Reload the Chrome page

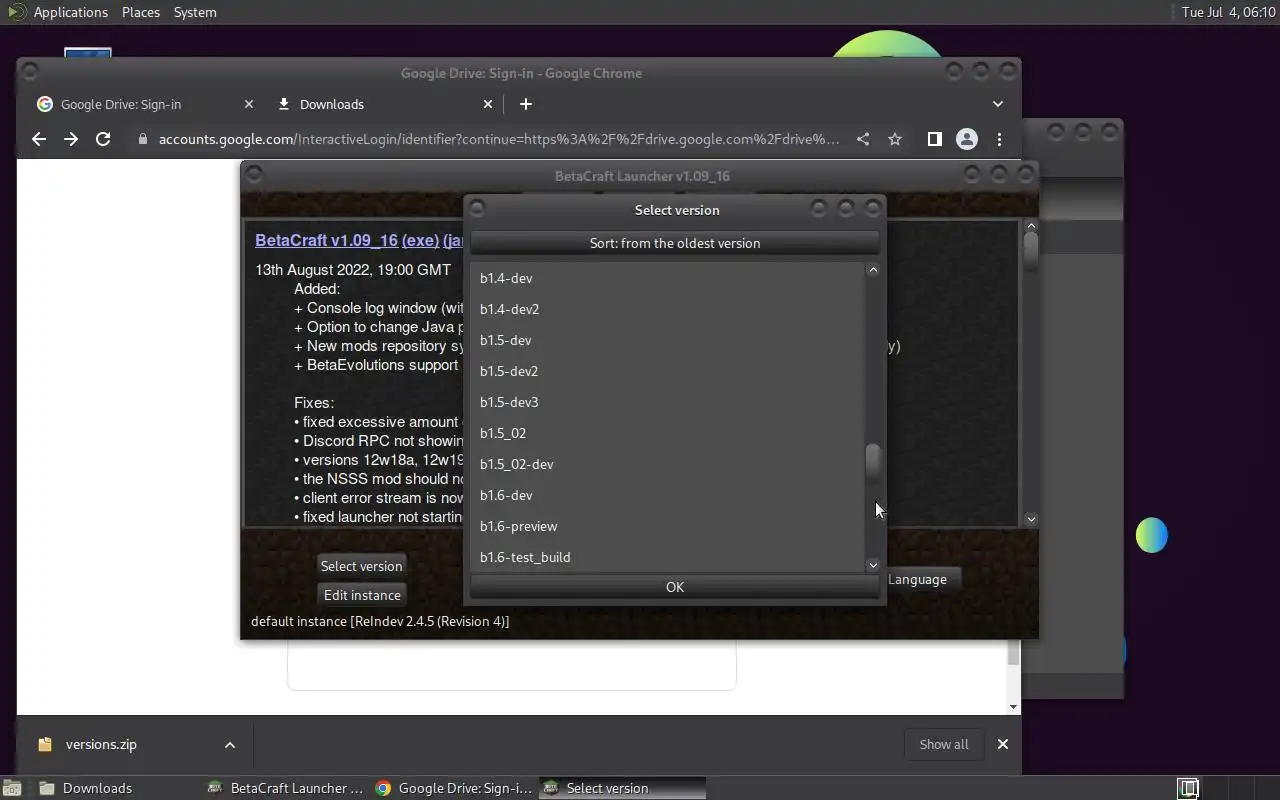coord(103,139)
